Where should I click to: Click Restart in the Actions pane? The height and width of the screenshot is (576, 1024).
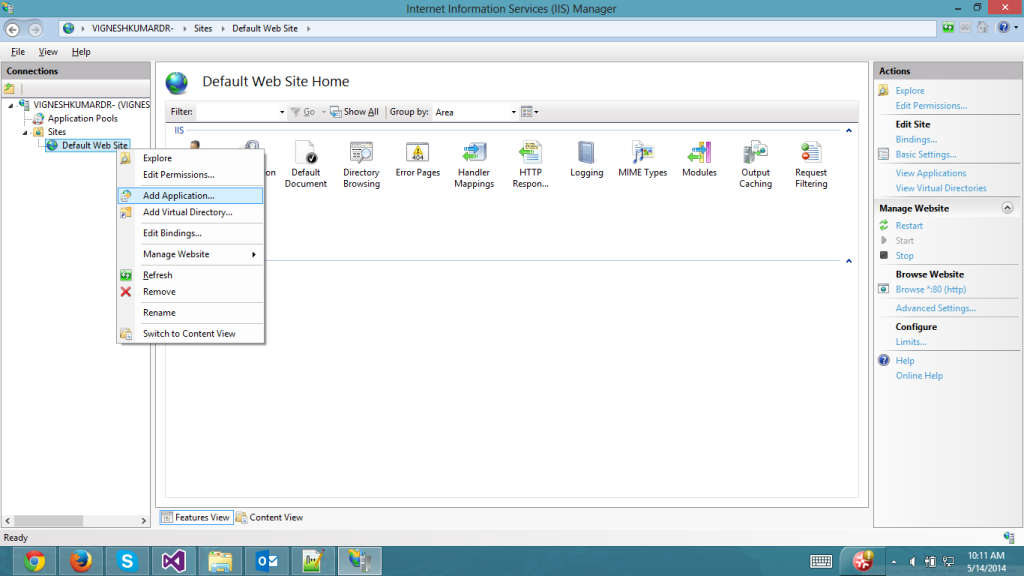click(909, 226)
